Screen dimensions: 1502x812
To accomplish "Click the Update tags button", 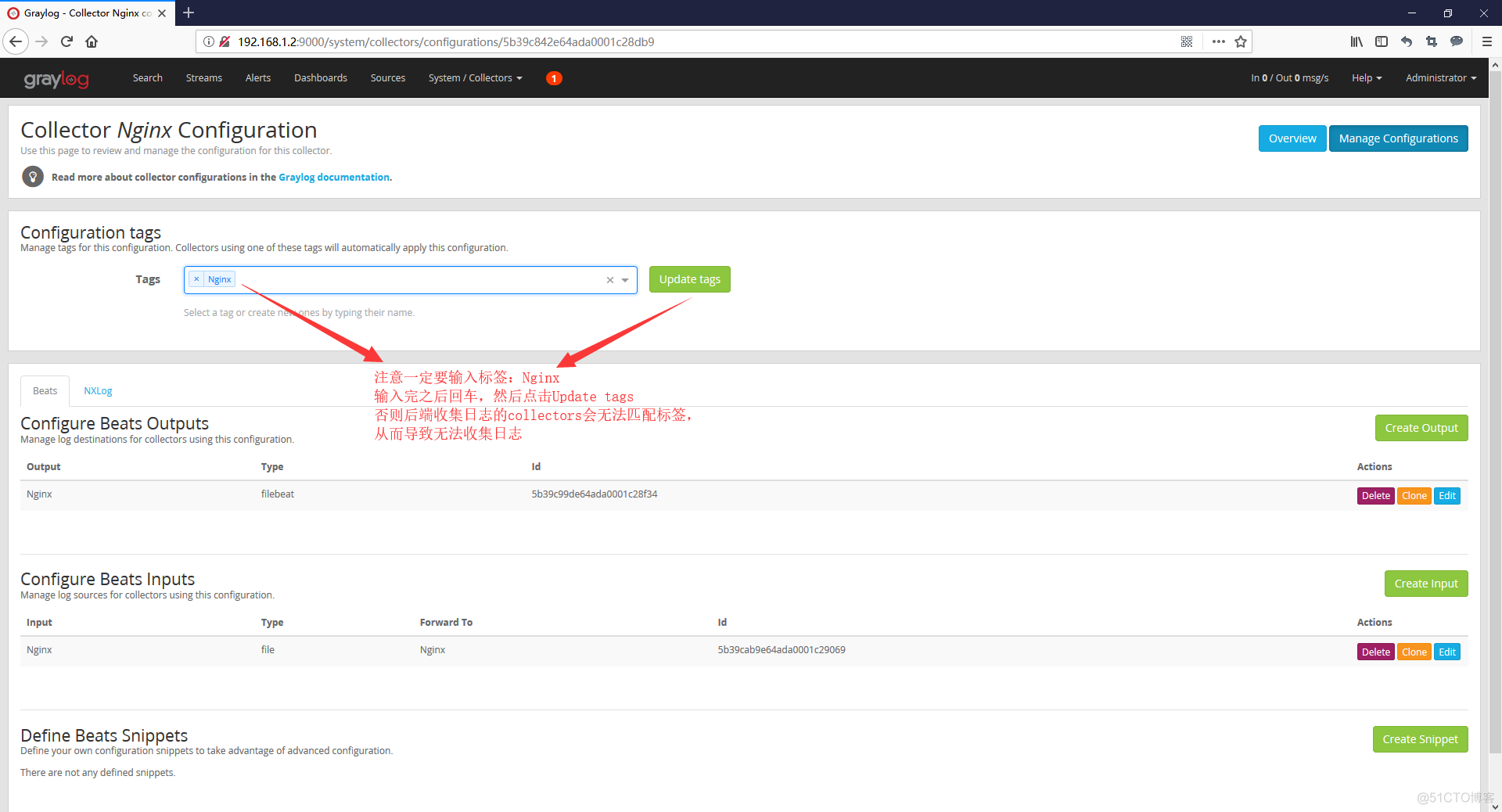I will click(x=690, y=279).
